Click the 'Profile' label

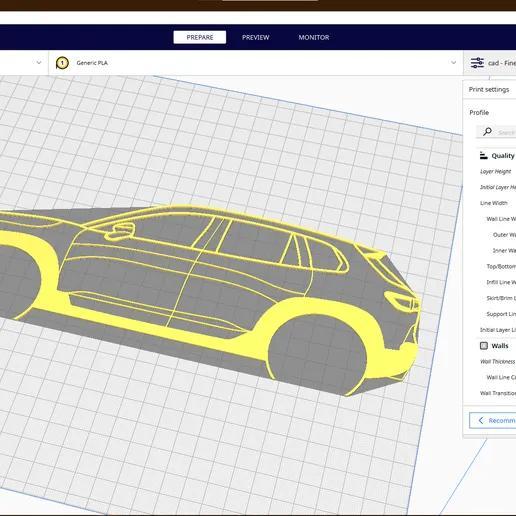coord(479,113)
